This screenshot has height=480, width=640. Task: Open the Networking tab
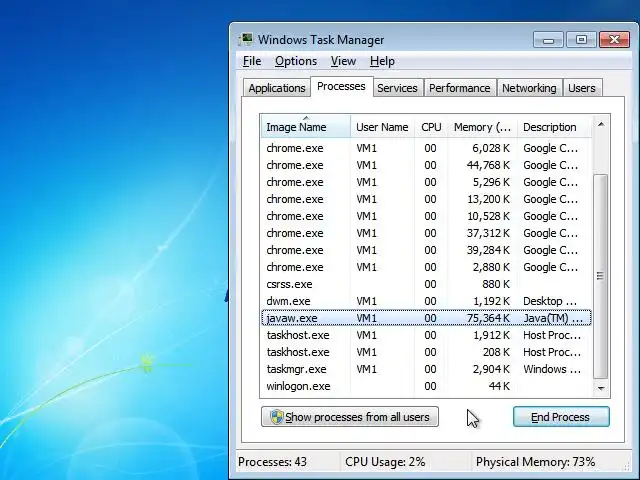click(x=529, y=88)
